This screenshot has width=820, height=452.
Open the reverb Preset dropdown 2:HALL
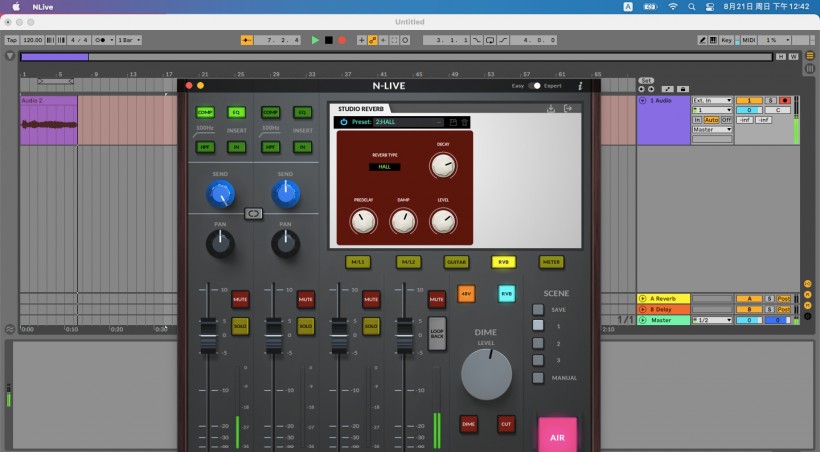pyautogui.click(x=408, y=122)
